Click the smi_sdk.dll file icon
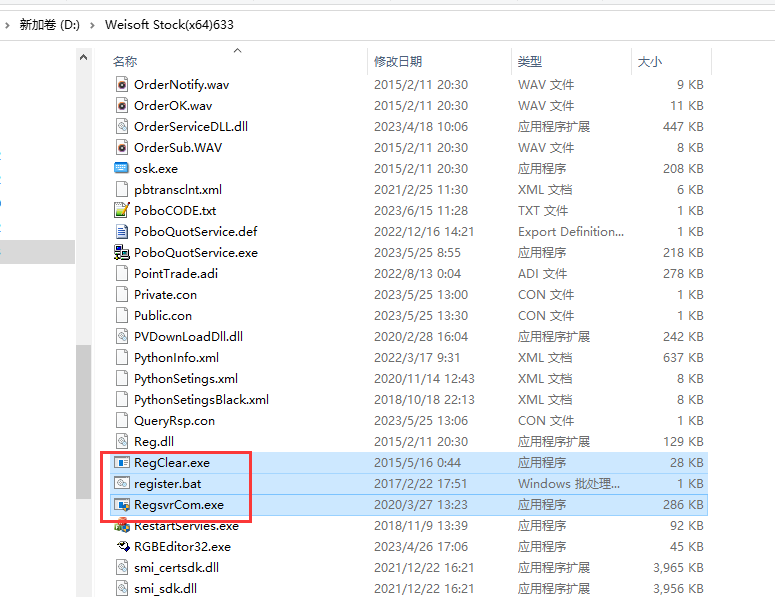This screenshot has height=597, width=775. click(x=122, y=589)
